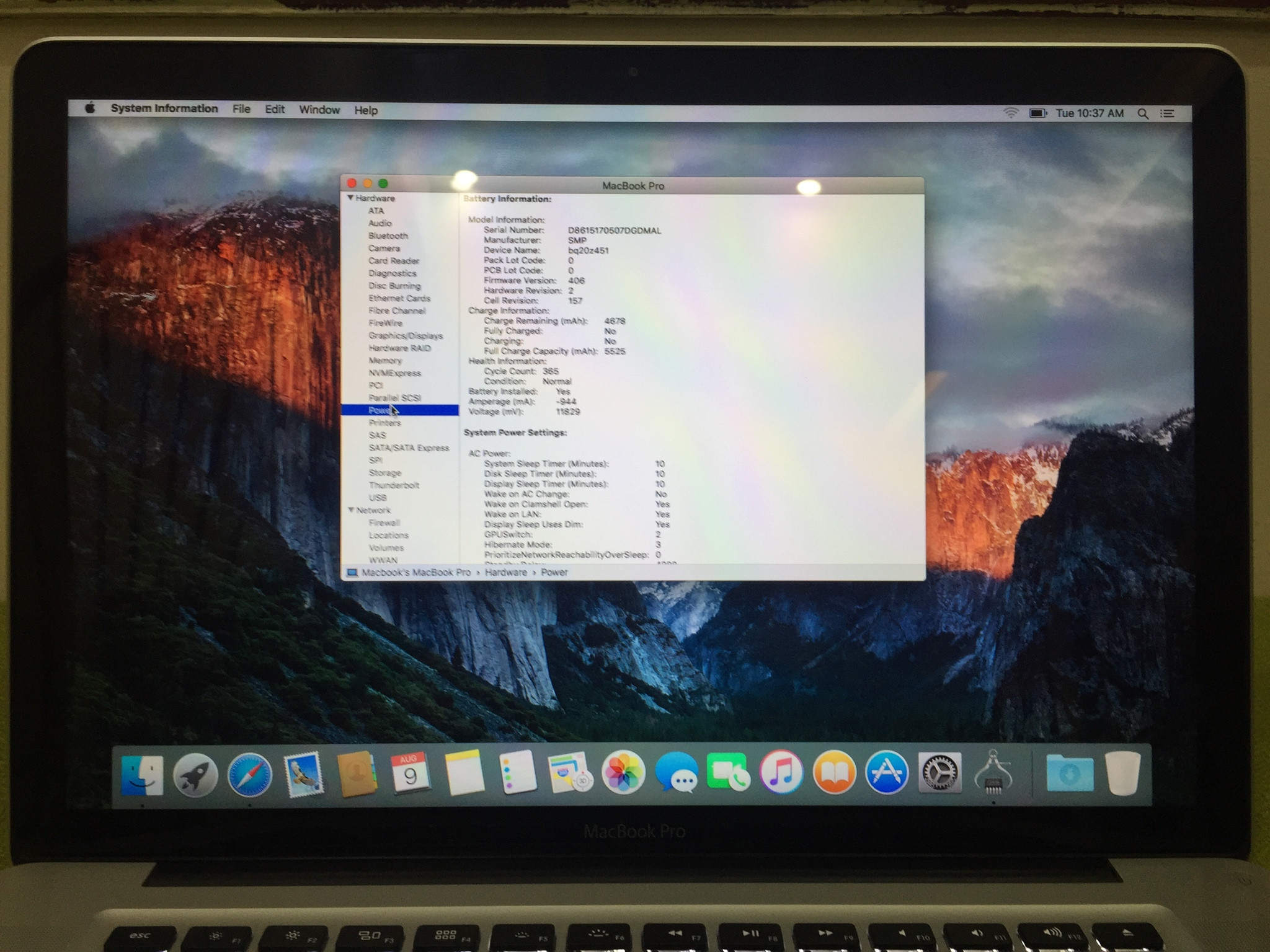Select SAS in the sidebar

[x=377, y=435]
